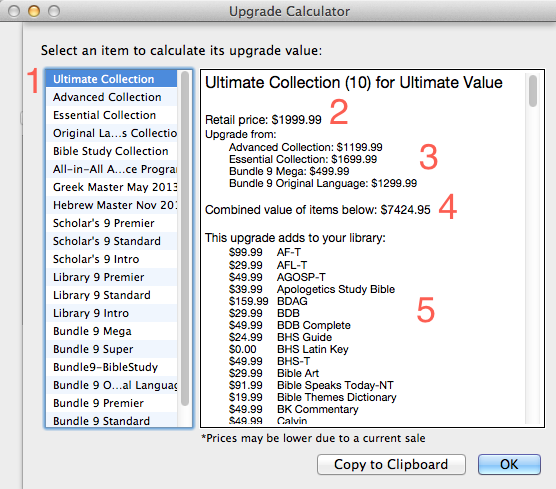Click Copy to Clipboard button
The width and height of the screenshot is (556, 489).
[x=391, y=464]
